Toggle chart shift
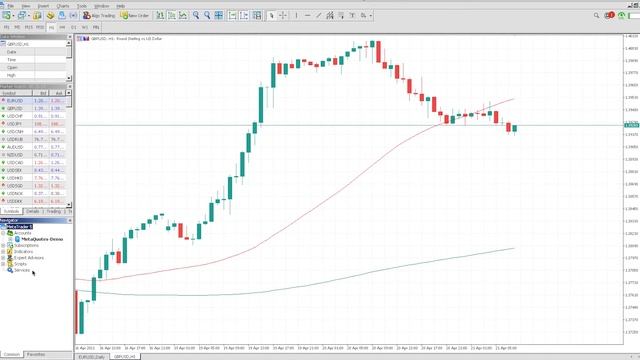The height and width of the screenshot is (360, 640). point(244,16)
